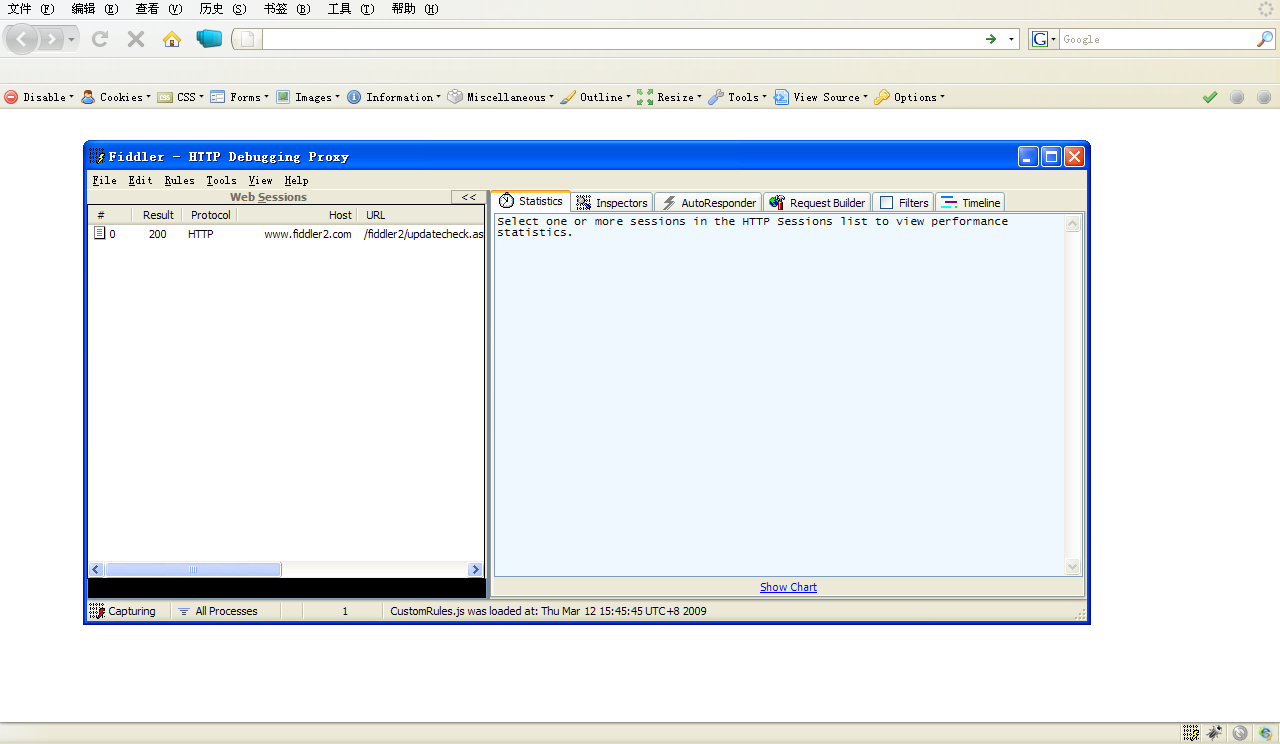This screenshot has width=1280, height=744.
Task: Click the browser Back arrow button
Action: pyautogui.click(x=22, y=39)
